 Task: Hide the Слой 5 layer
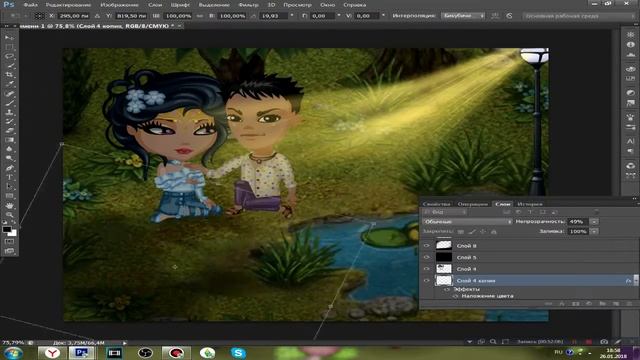tap(427, 257)
